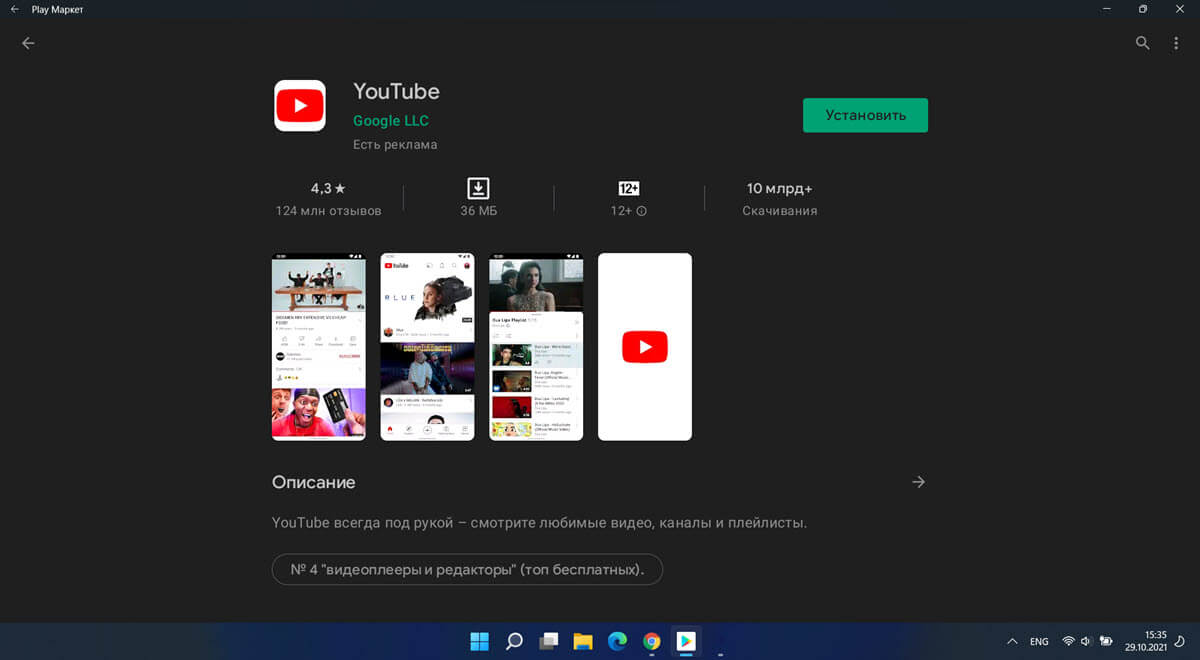This screenshot has height=660, width=1200.
Task: Go back using the in-app arrow
Action: tap(28, 43)
